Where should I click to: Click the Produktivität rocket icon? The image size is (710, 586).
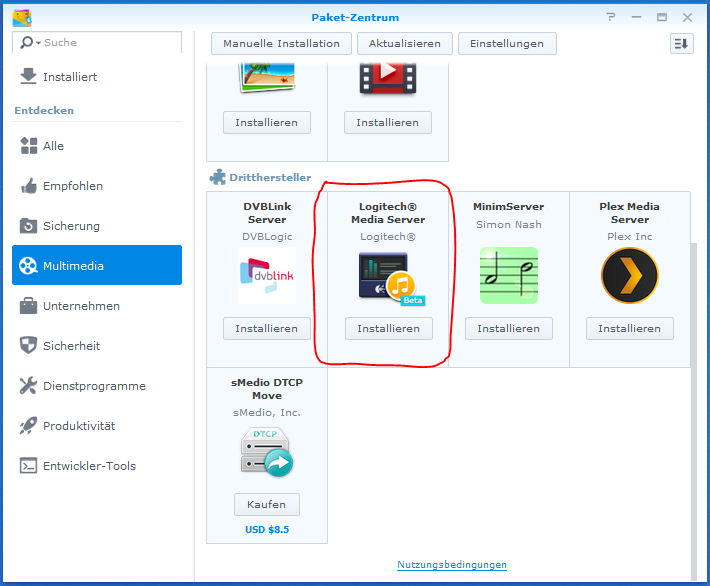coord(28,426)
